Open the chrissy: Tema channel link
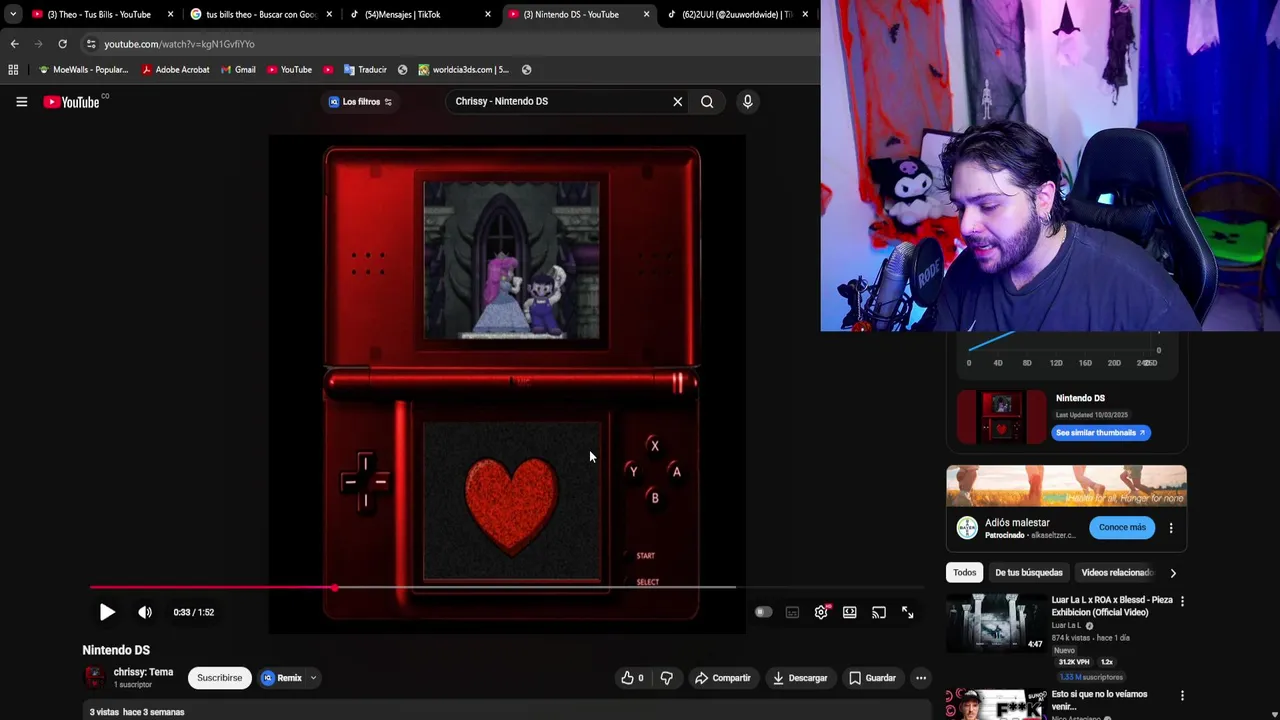Viewport: 1280px width, 720px height. click(143, 672)
